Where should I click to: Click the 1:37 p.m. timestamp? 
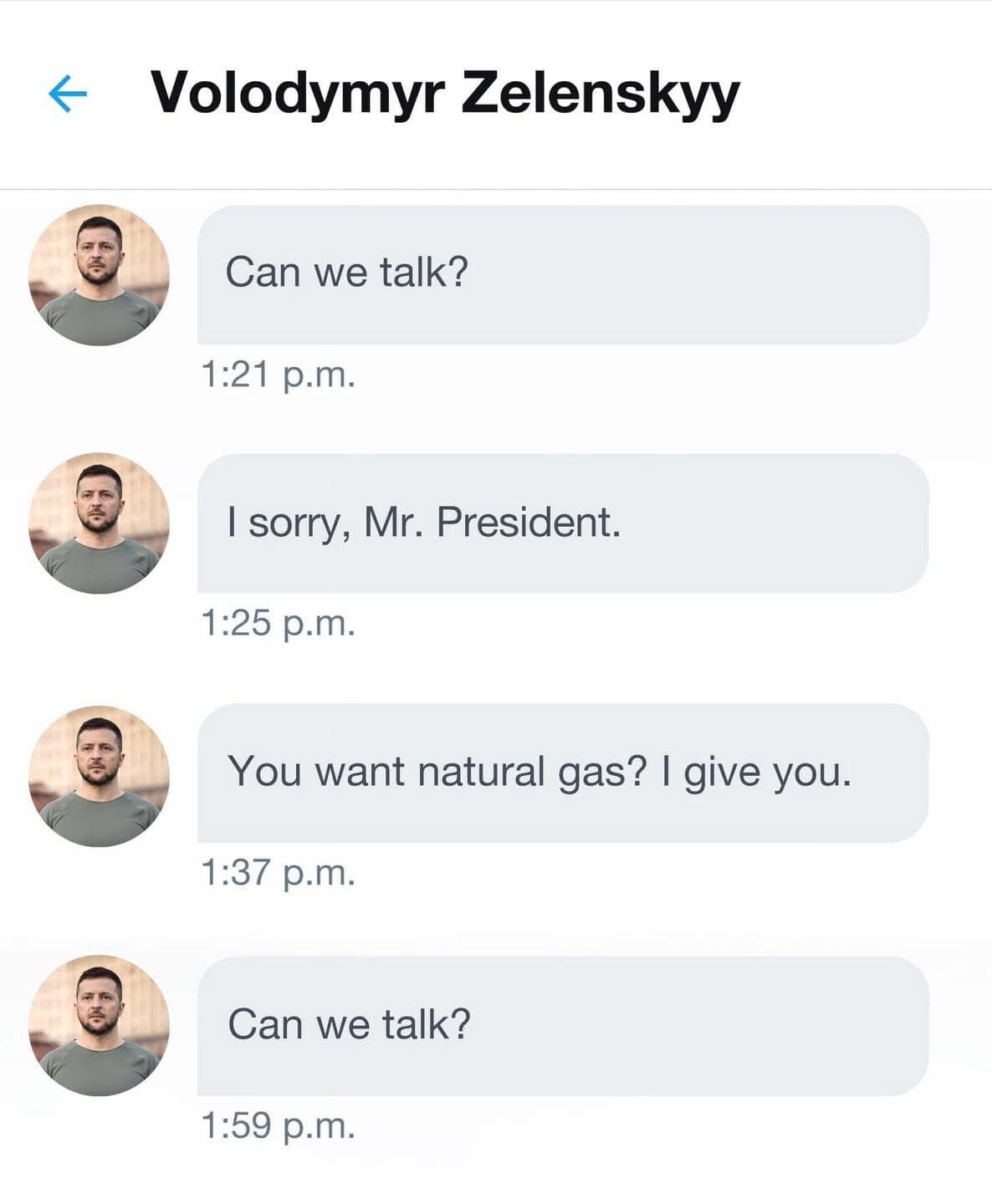(x=279, y=873)
